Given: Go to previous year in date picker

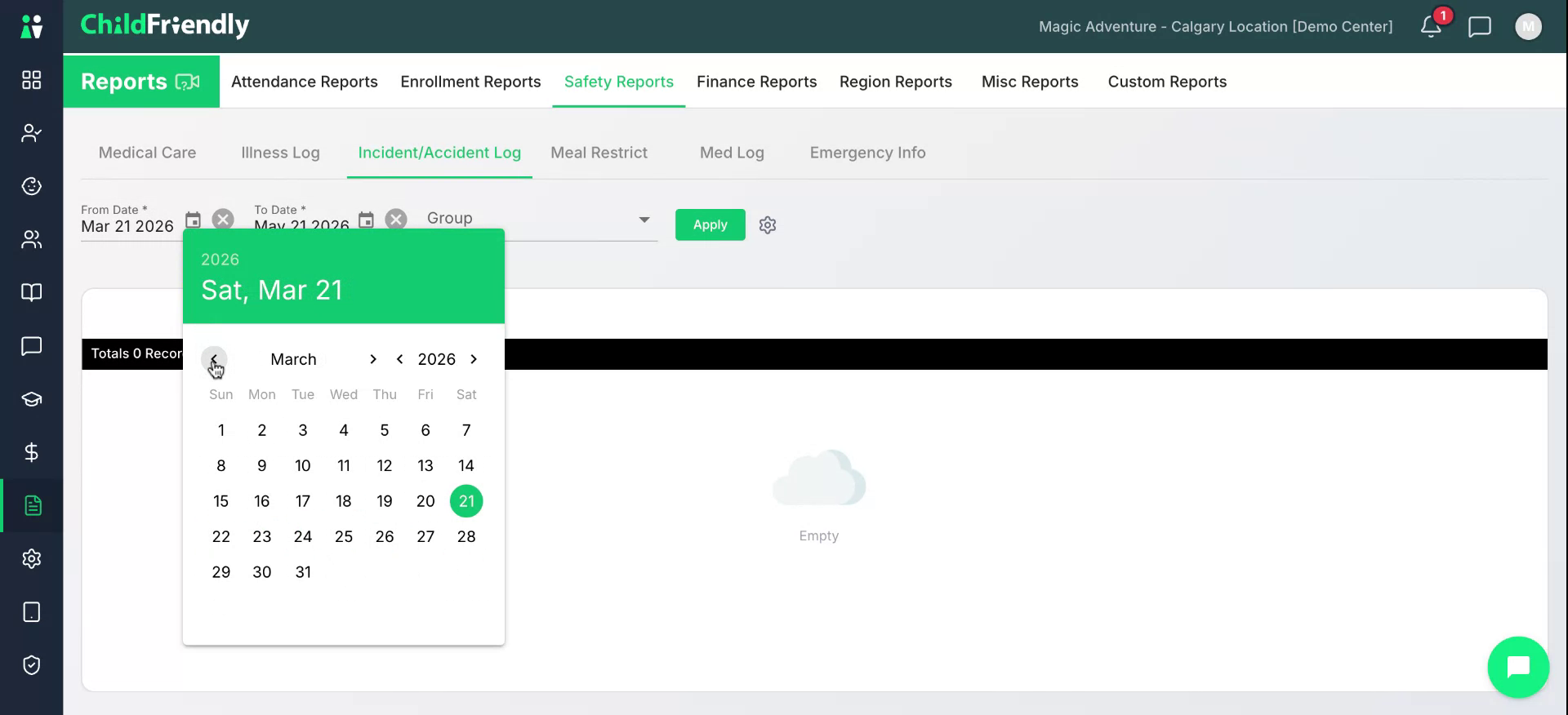Looking at the screenshot, I should click(x=400, y=359).
